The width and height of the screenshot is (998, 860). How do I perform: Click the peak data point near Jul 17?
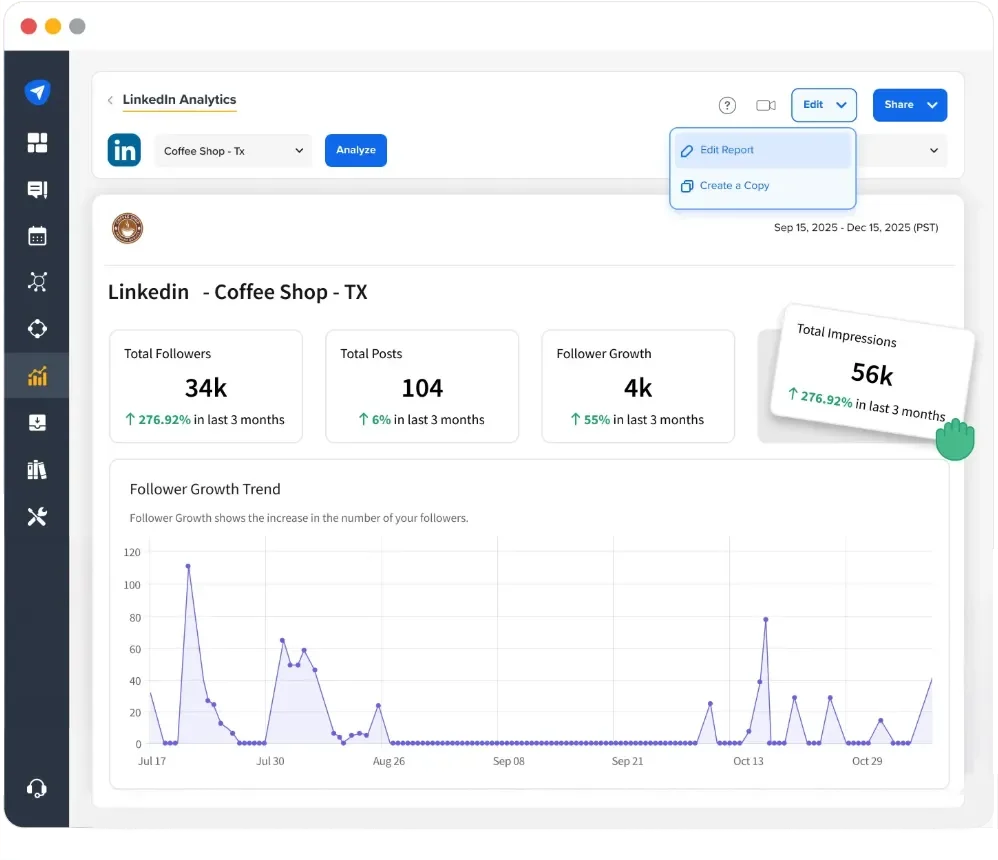(x=188, y=566)
